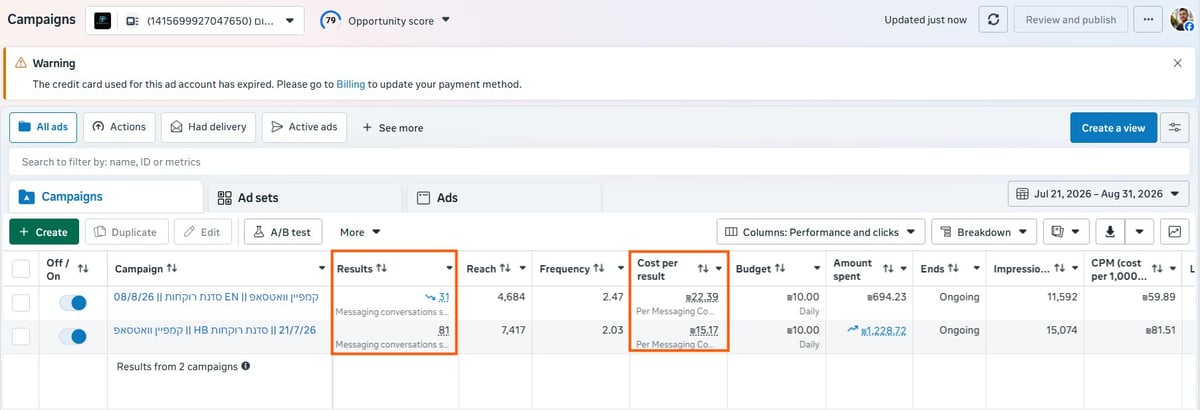Image resolution: width=1200 pixels, height=410 pixels.
Task: Click the ₪22.39 cost per result
Action: pos(701,297)
